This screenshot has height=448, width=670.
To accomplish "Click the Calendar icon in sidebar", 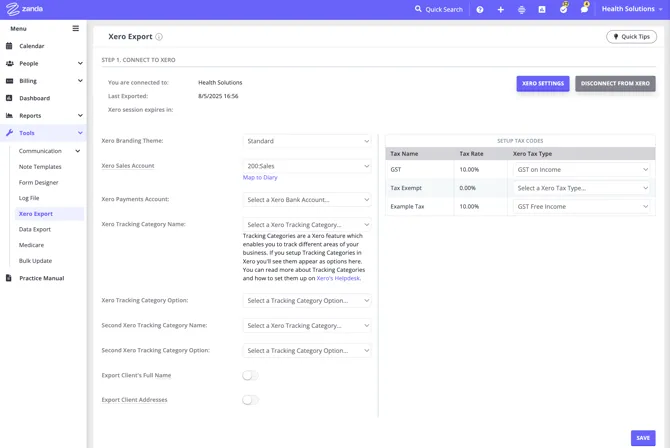I will click(9, 46).
